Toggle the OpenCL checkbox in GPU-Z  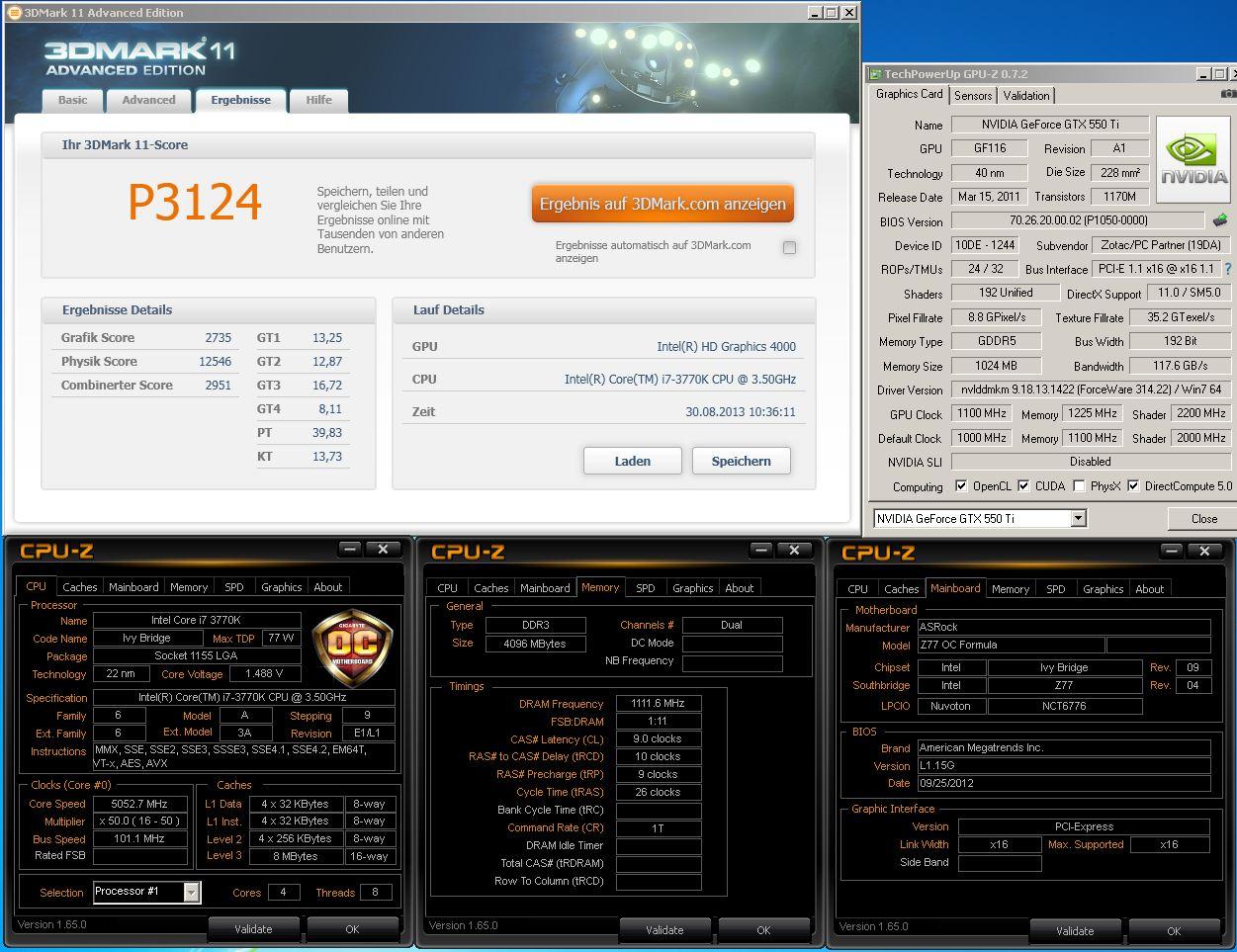pyautogui.click(x=961, y=485)
